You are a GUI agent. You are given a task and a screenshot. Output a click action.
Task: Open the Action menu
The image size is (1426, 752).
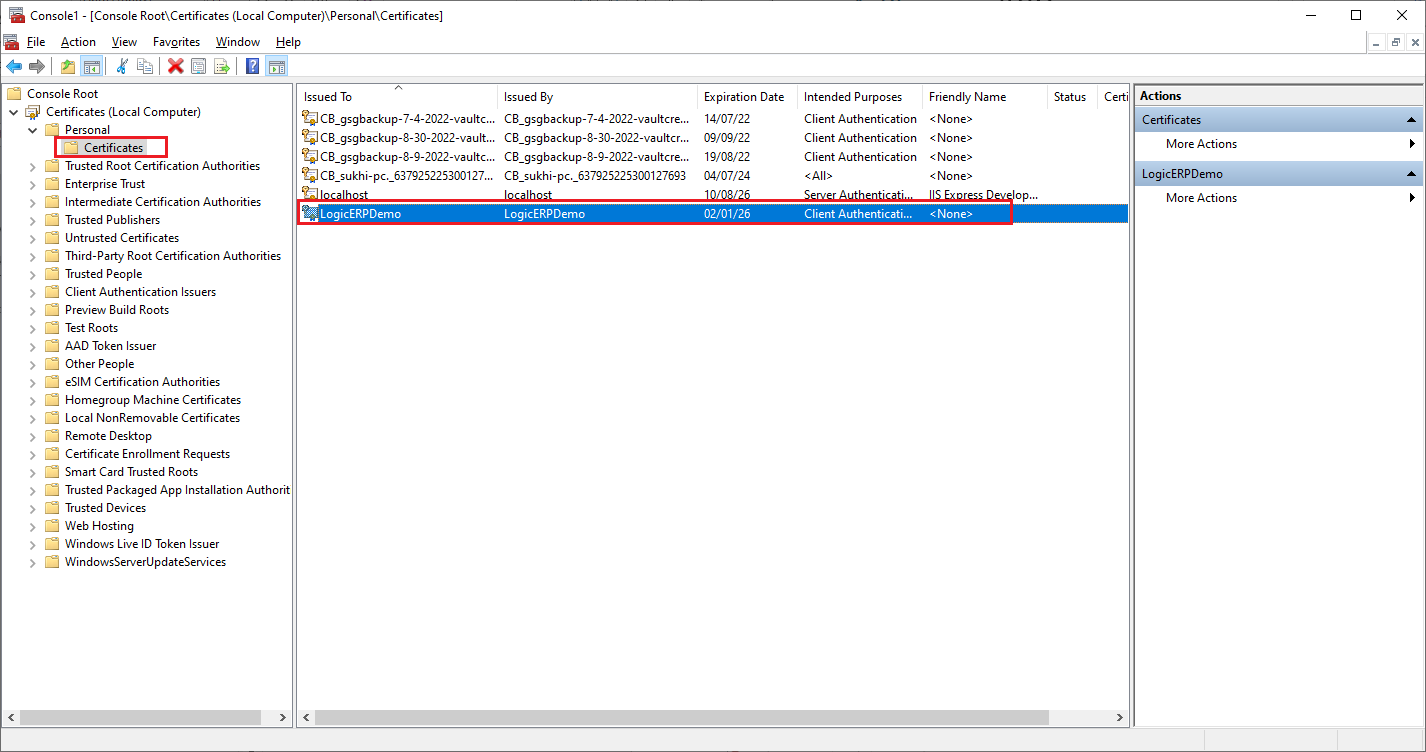click(78, 42)
